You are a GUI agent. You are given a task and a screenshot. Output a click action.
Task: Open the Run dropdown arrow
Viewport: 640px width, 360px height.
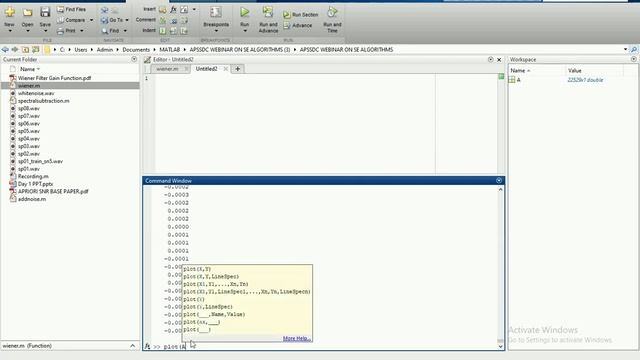tap(244, 31)
